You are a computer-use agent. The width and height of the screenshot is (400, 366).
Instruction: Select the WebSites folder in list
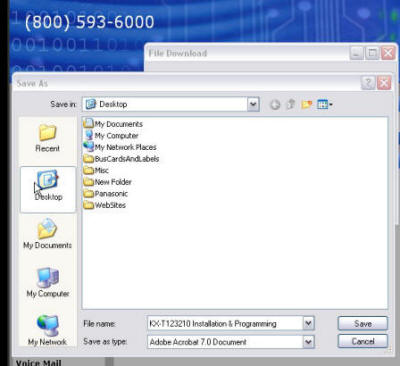coord(105,205)
